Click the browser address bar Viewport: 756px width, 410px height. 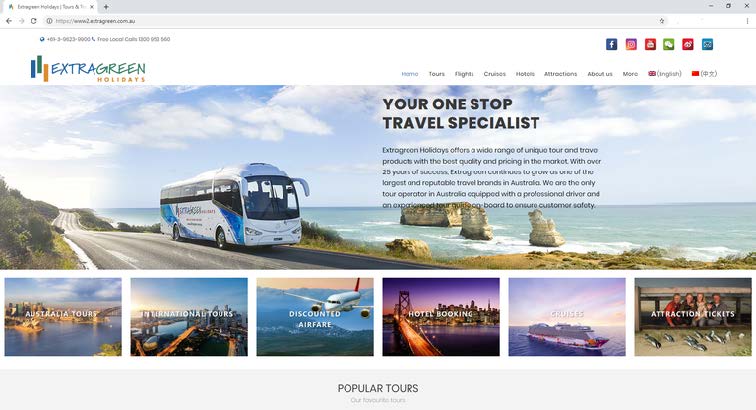coord(352,21)
